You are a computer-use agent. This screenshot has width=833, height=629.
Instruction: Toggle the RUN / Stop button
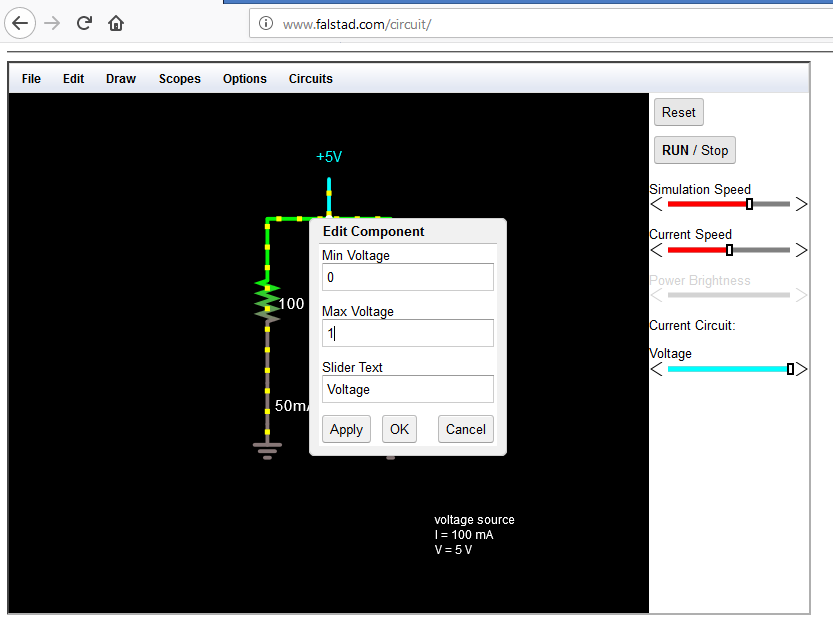(694, 150)
